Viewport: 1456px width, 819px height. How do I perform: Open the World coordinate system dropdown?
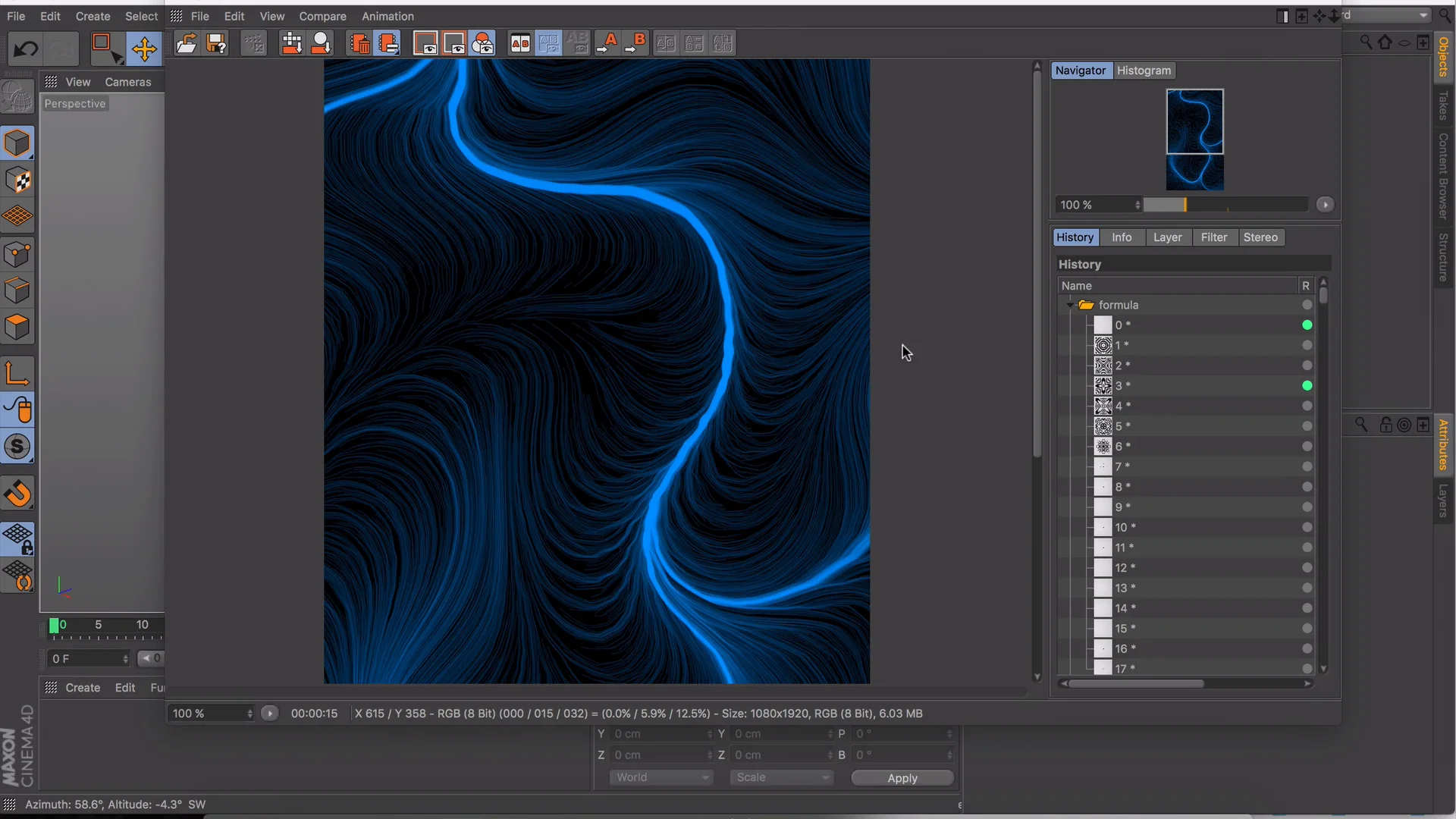(661, 778)
